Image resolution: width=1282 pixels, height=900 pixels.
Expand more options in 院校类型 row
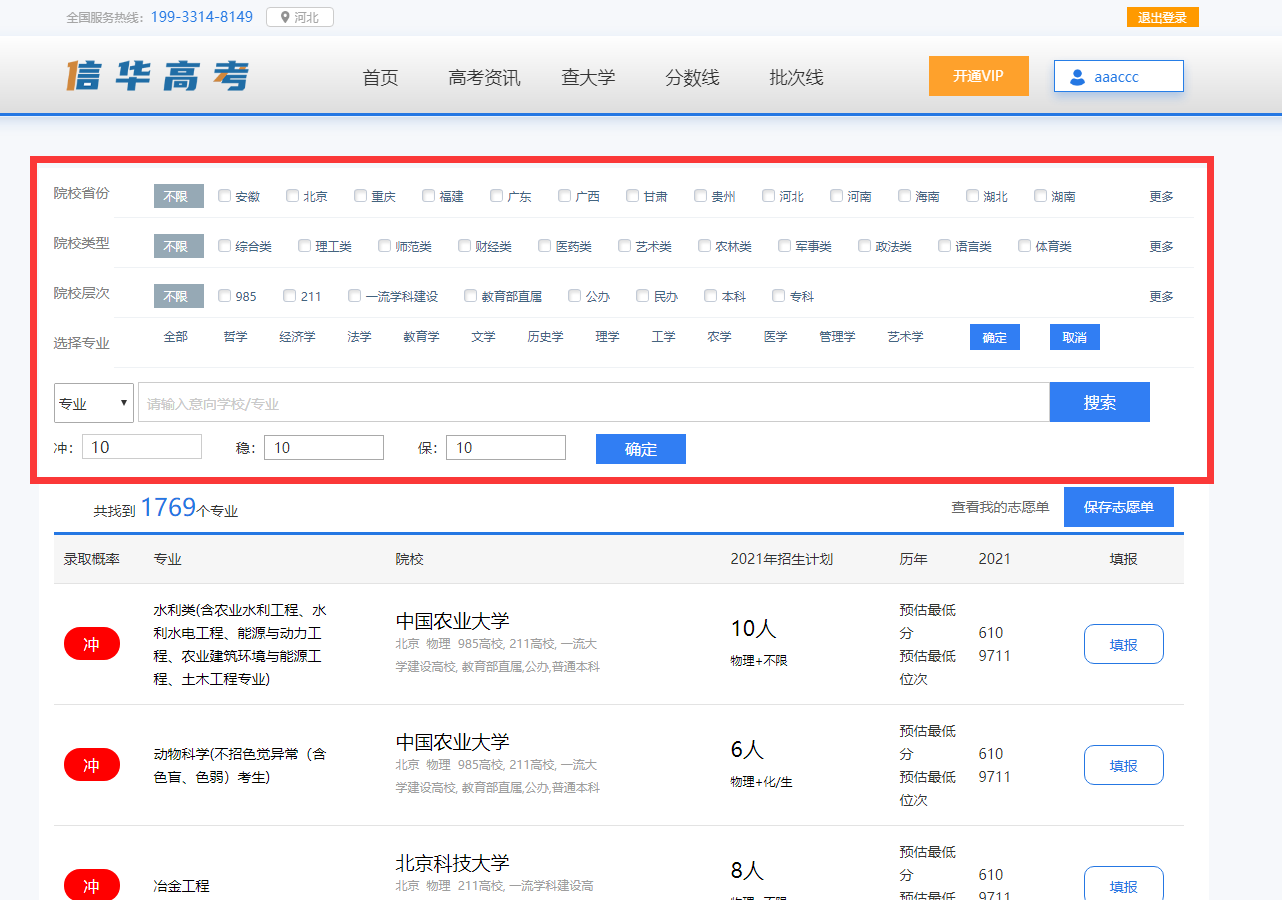pos(1161,247)
